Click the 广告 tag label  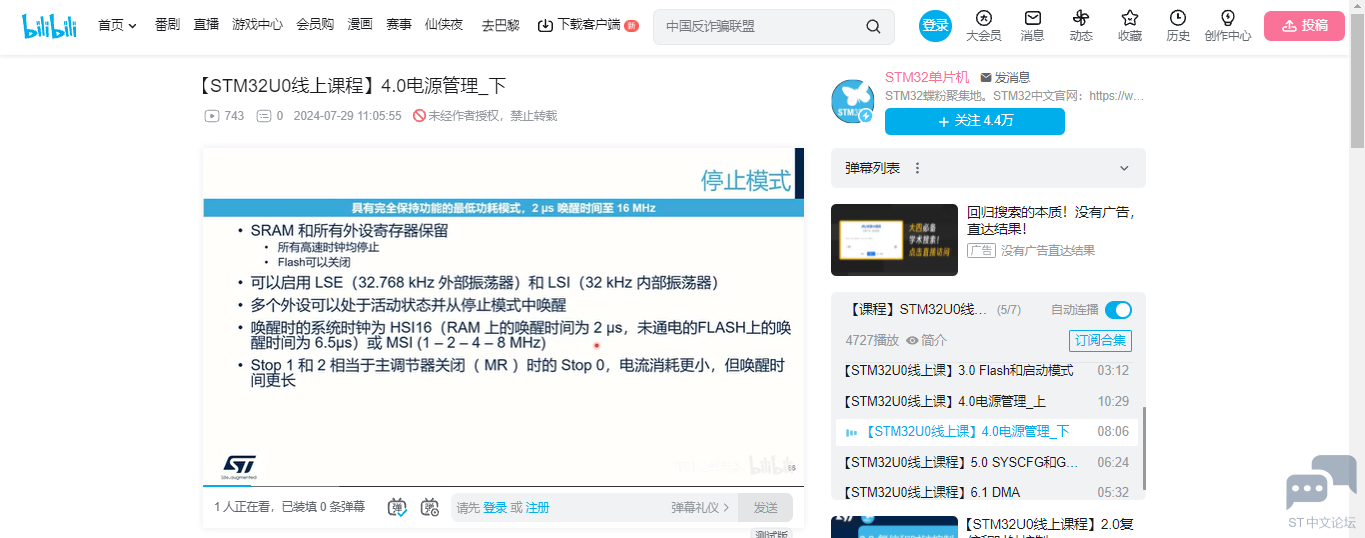981,251
